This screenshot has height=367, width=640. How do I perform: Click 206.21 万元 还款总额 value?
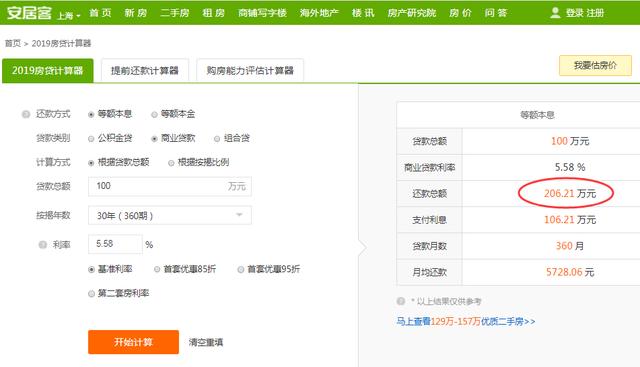[x=570, y=194]
